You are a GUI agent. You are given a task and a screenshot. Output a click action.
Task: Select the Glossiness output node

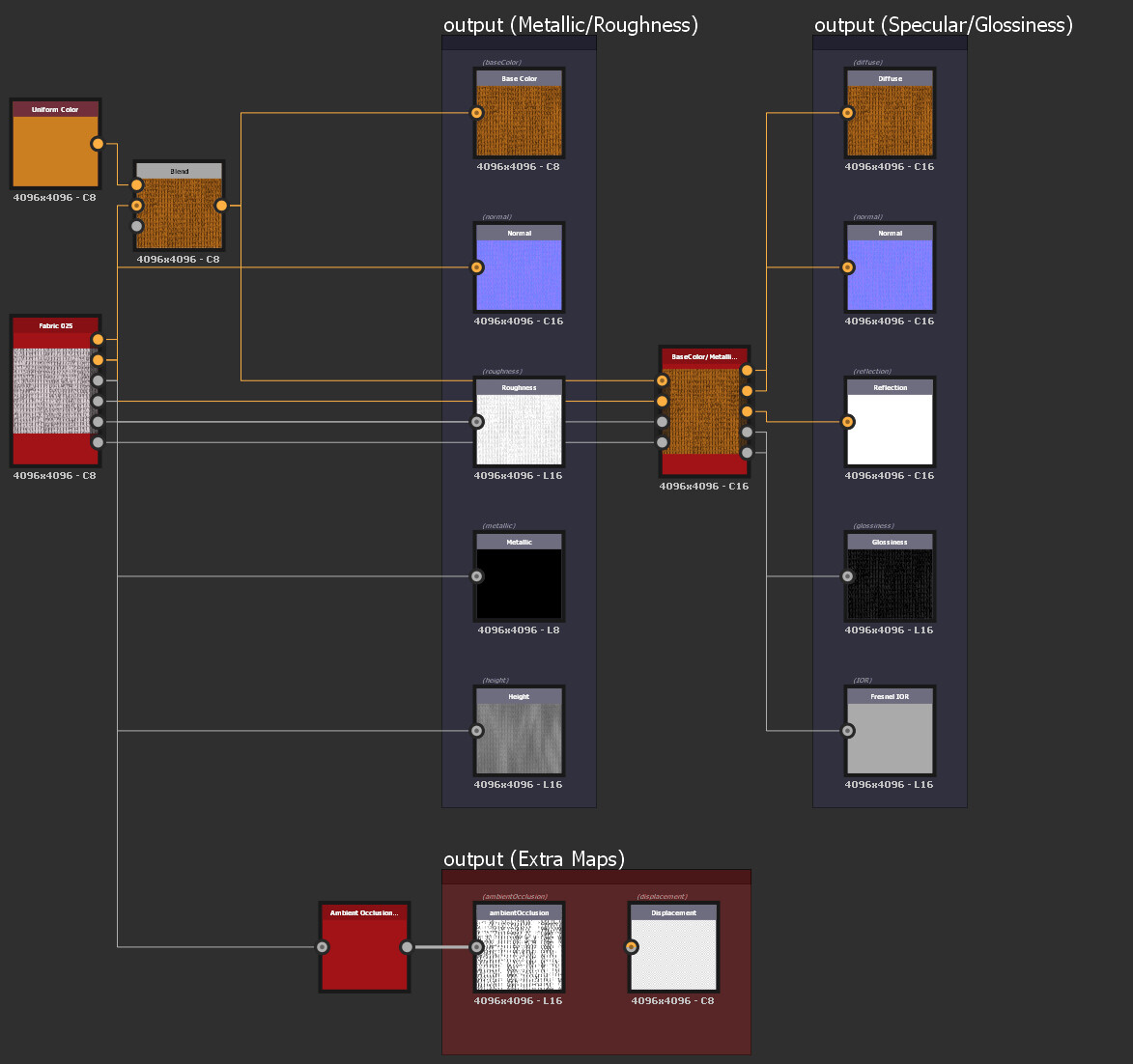pos(891,576)
